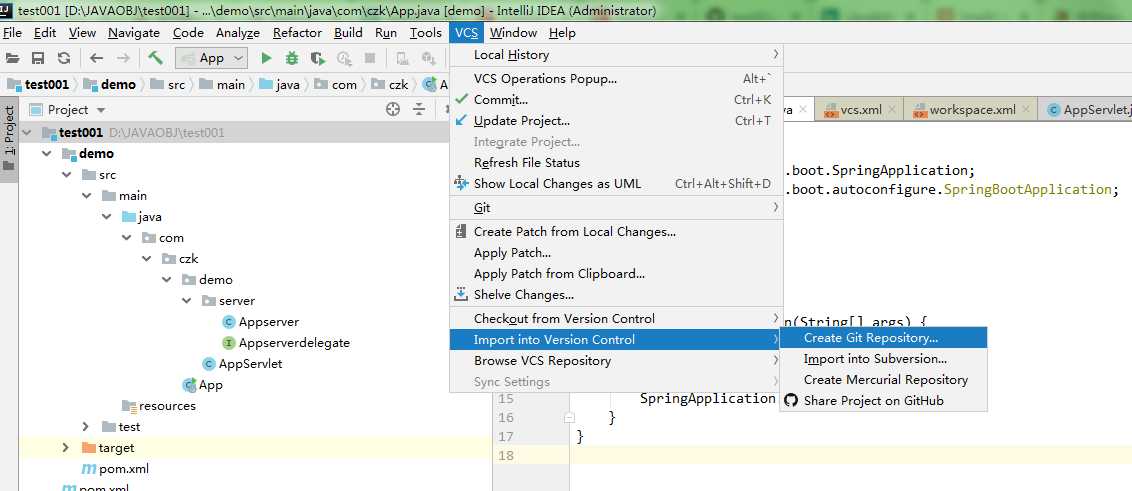Image resolution: width=1132 pixels, height=491 pixels.
Task: Build project with the hammer icon
Action: (x=155, y=58)
